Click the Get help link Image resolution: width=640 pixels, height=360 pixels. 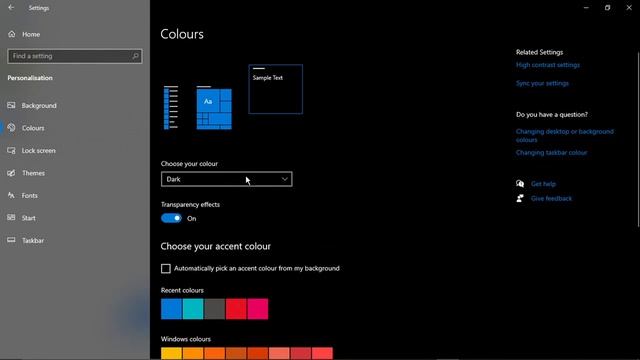pos(543,184)
